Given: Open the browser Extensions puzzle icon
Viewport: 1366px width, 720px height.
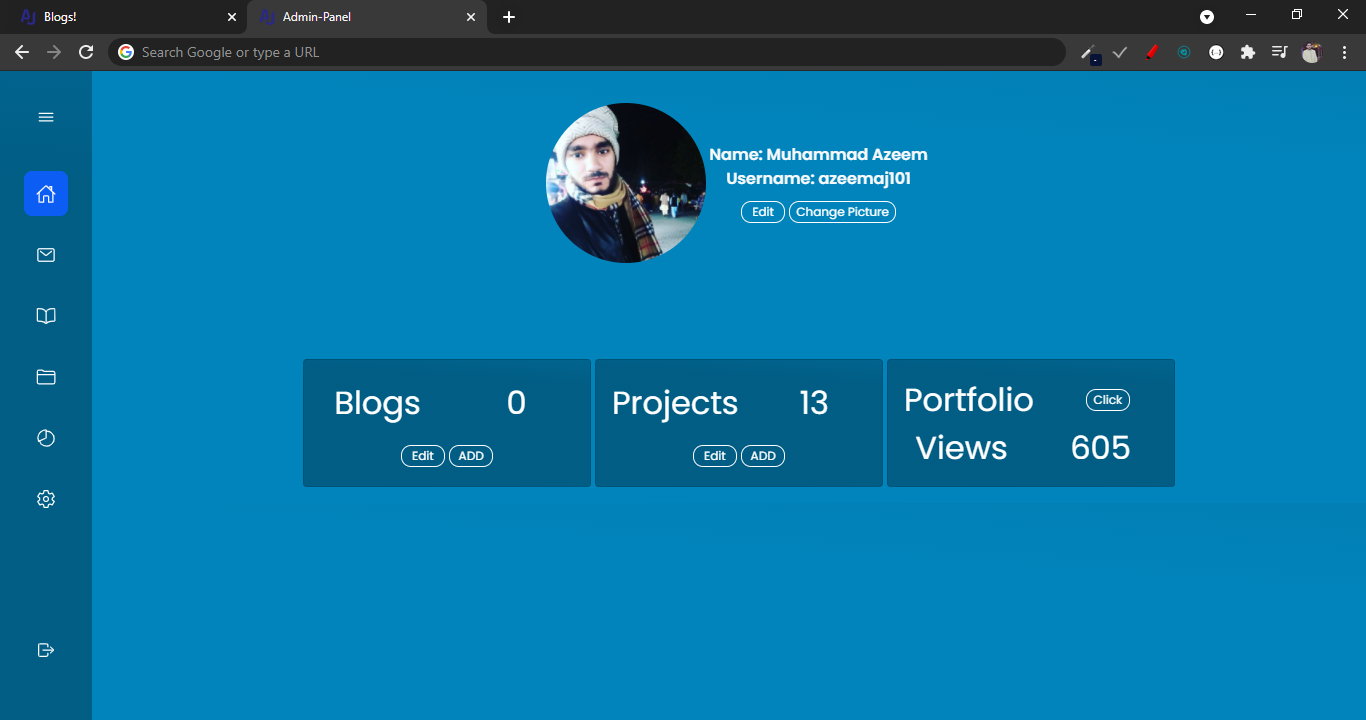Looking at the screenshot, I should pyautogui.click(x=1248, y=52).
